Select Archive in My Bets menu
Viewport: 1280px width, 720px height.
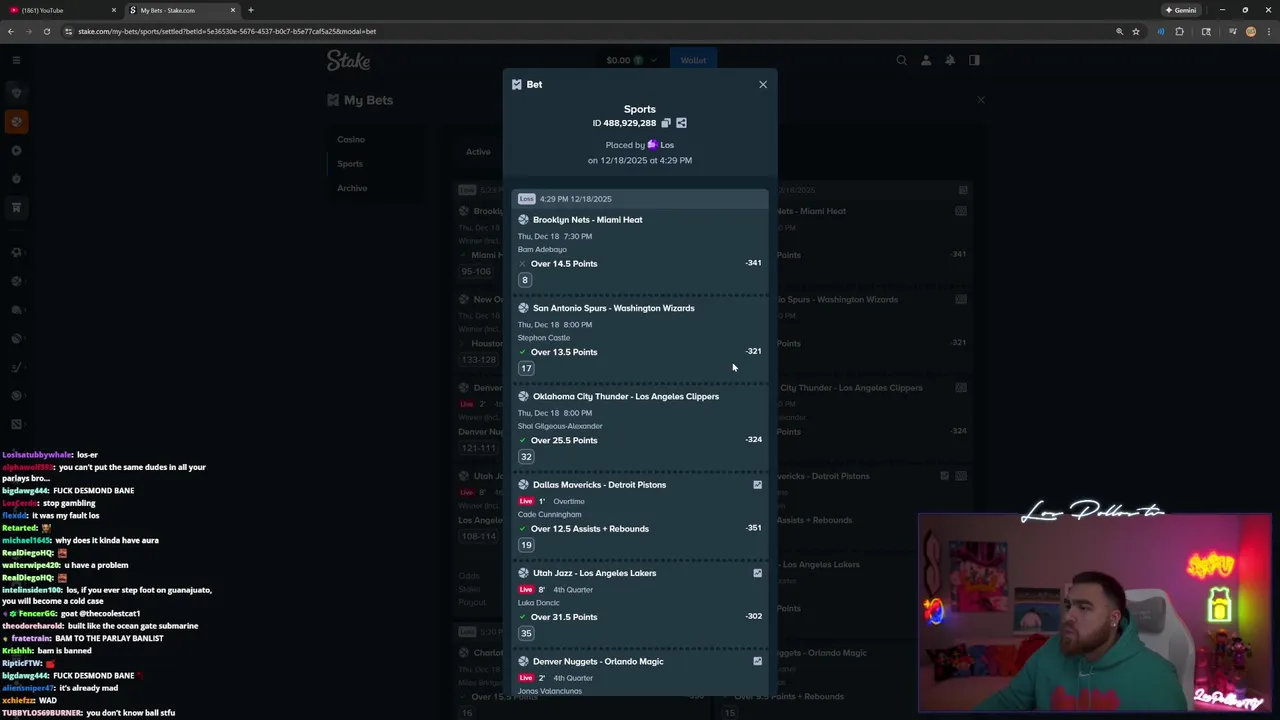(352, 188)
